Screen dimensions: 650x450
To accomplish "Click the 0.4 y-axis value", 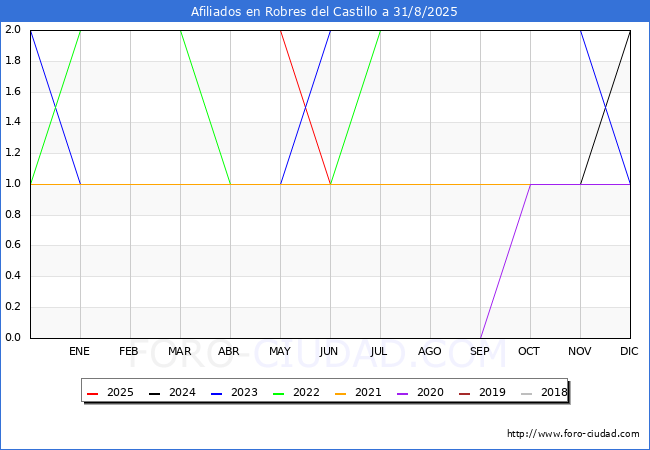I will point(13,276).
